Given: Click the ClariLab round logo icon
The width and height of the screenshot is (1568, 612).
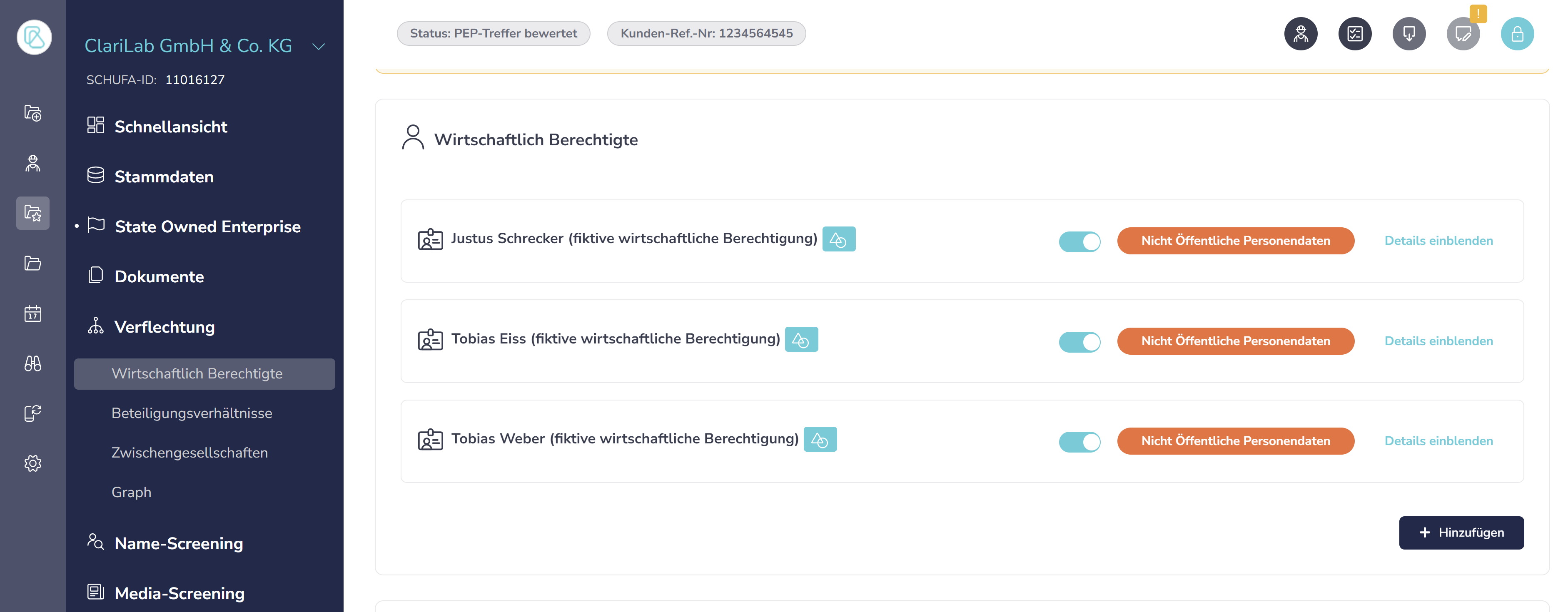Looking at the screenshot, I should click(34, 37).
